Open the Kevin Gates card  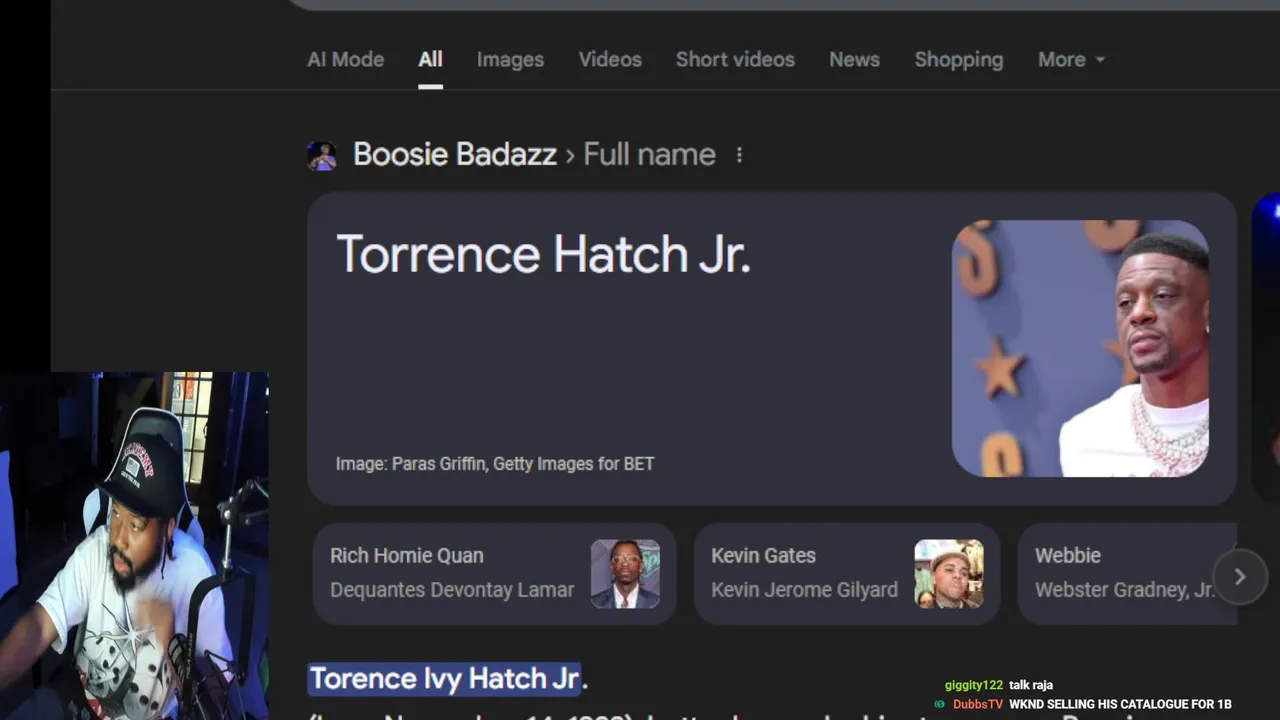(846, 573)
